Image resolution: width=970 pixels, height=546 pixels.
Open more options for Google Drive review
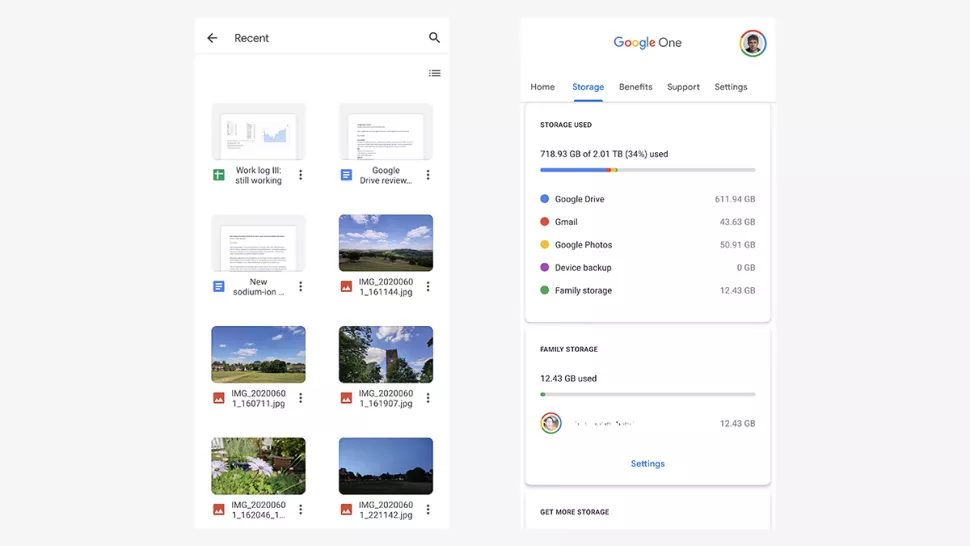pyautogui.click(x=428, y=175)
